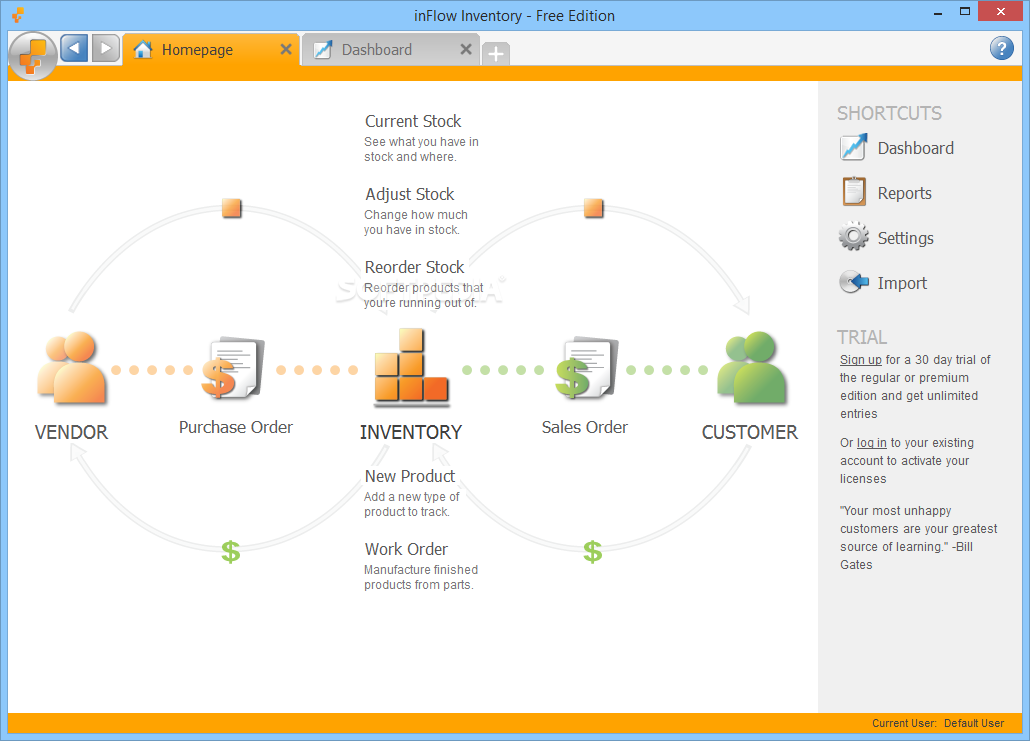Image resolution: width=1030 pixels, height=741 pixels.
Task: Click the orange square above Purchase Order
Action: point(231,208)
